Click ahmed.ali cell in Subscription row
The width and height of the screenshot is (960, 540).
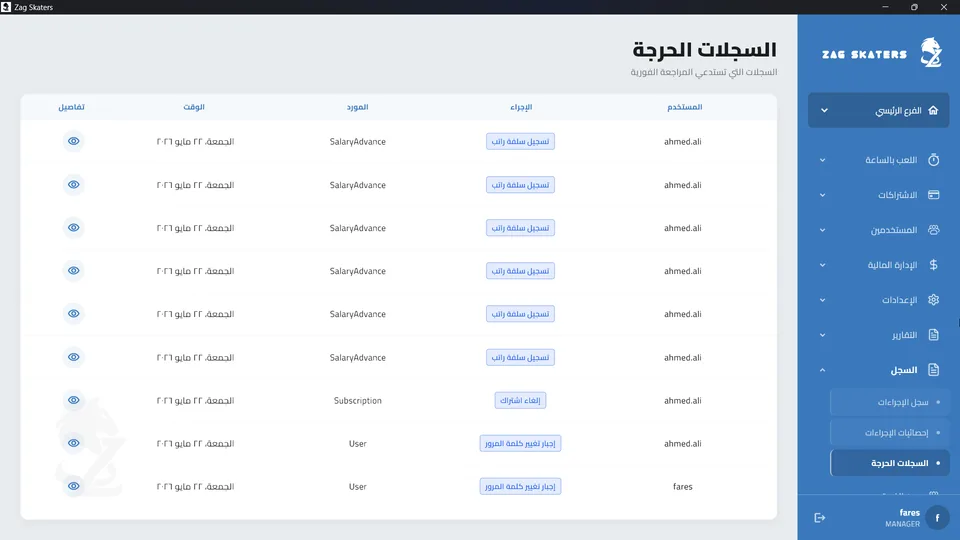pyautogui.click(x=683, y=400)
